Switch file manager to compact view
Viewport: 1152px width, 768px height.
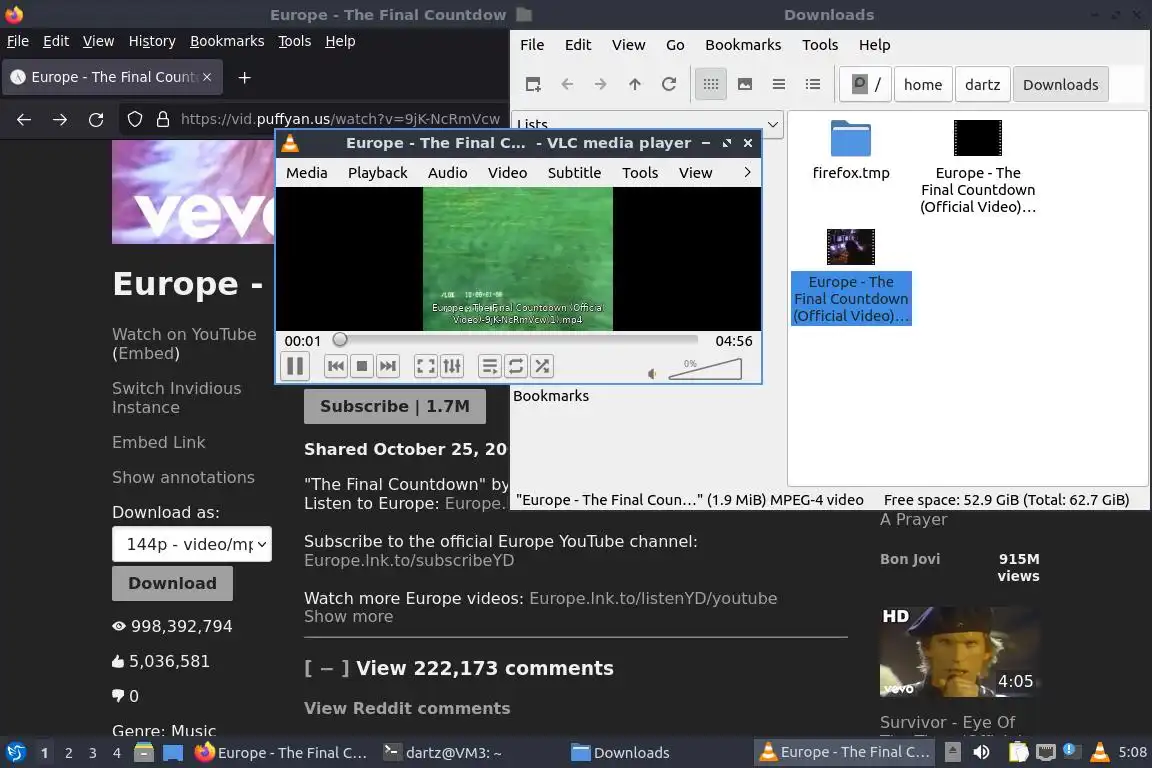coord(779,85)
